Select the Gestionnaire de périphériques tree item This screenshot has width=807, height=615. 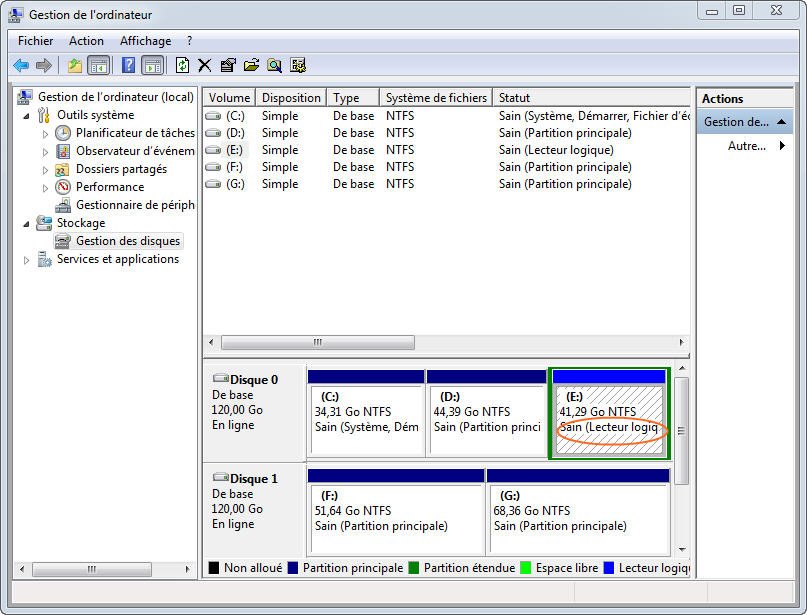(134, 205)
